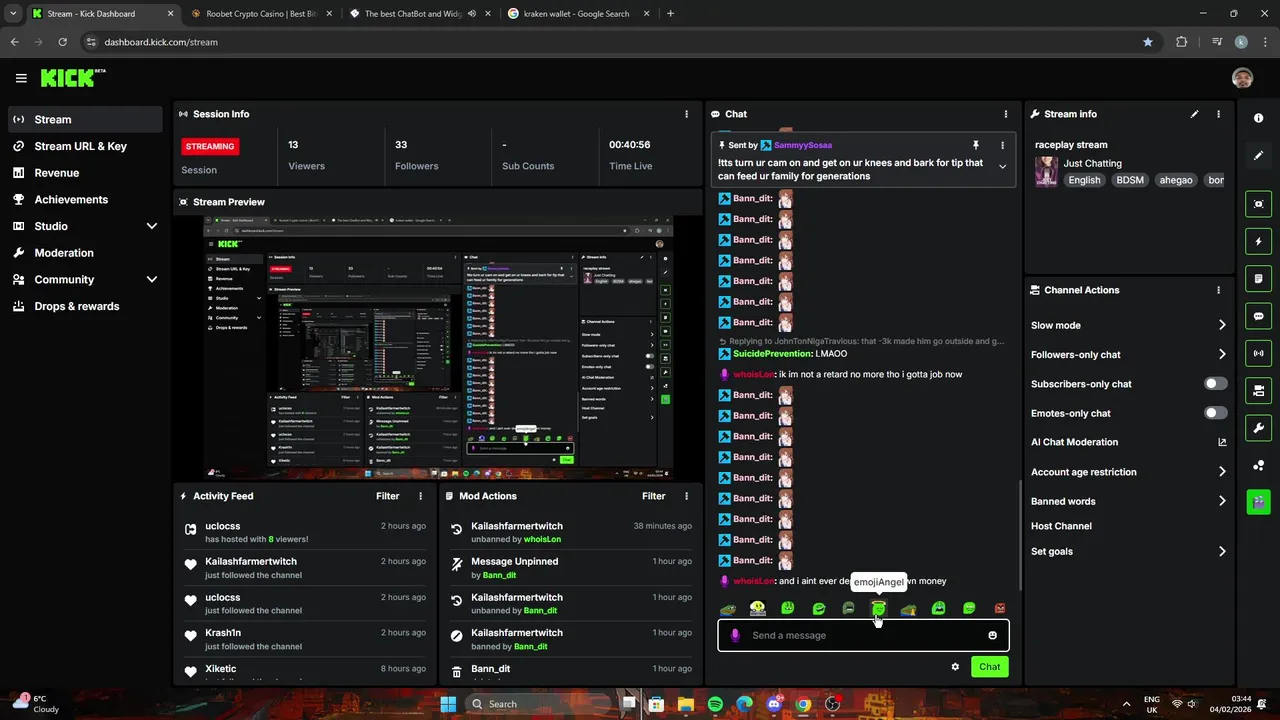Open SammyySosaa's username in pinned message
This screenshot has width=1280, height=720.
(802, 145)
